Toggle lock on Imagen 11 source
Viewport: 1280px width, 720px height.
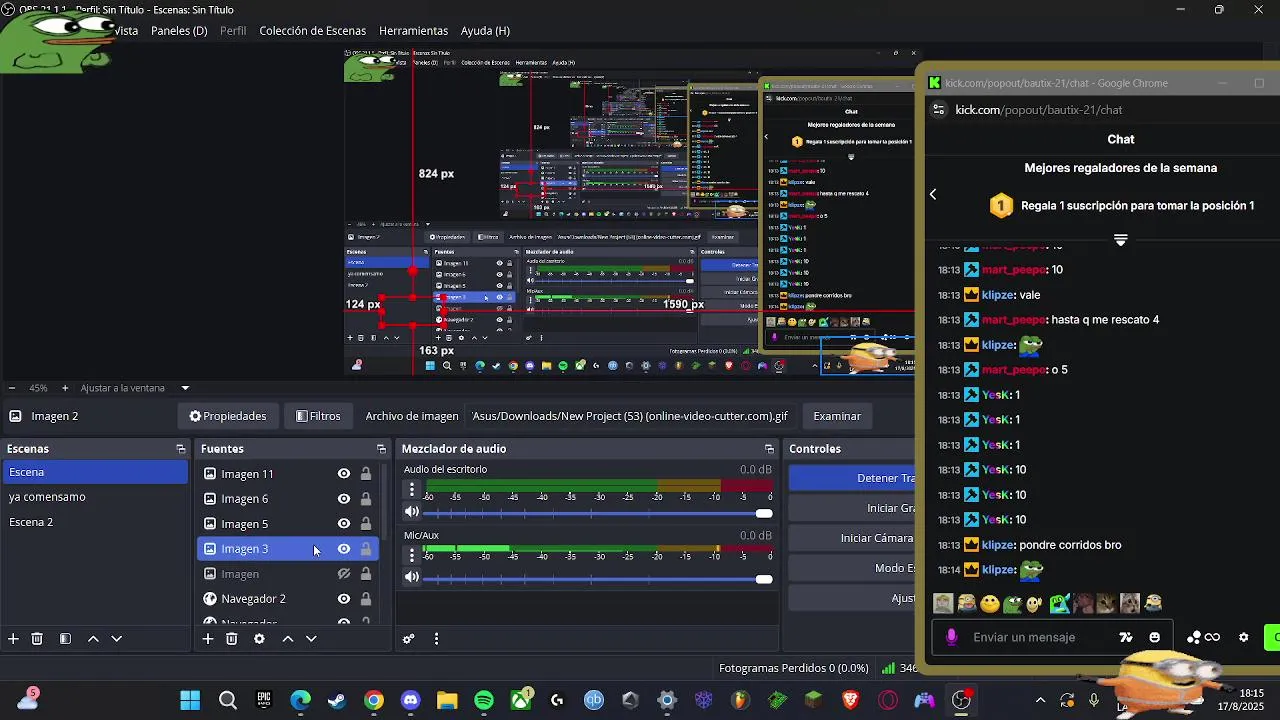(x=366, y=474)
